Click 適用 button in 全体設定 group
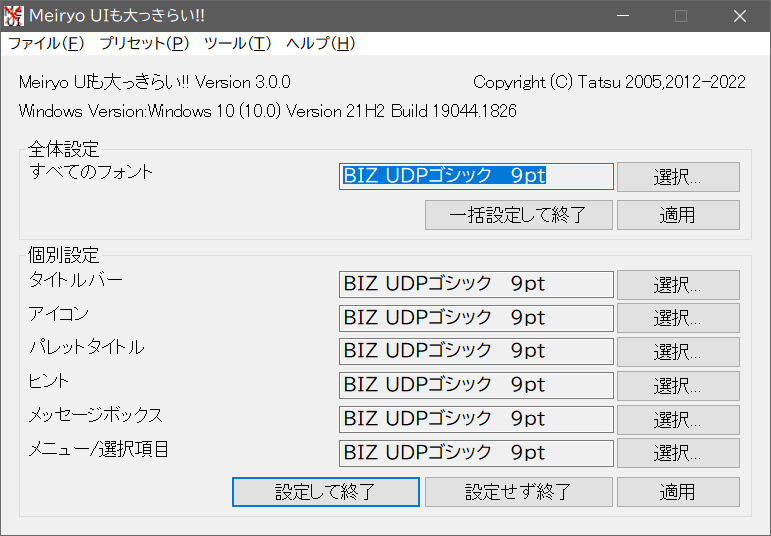Image resolution: width=771 pixels, height=536 pixels. [678, 215]
